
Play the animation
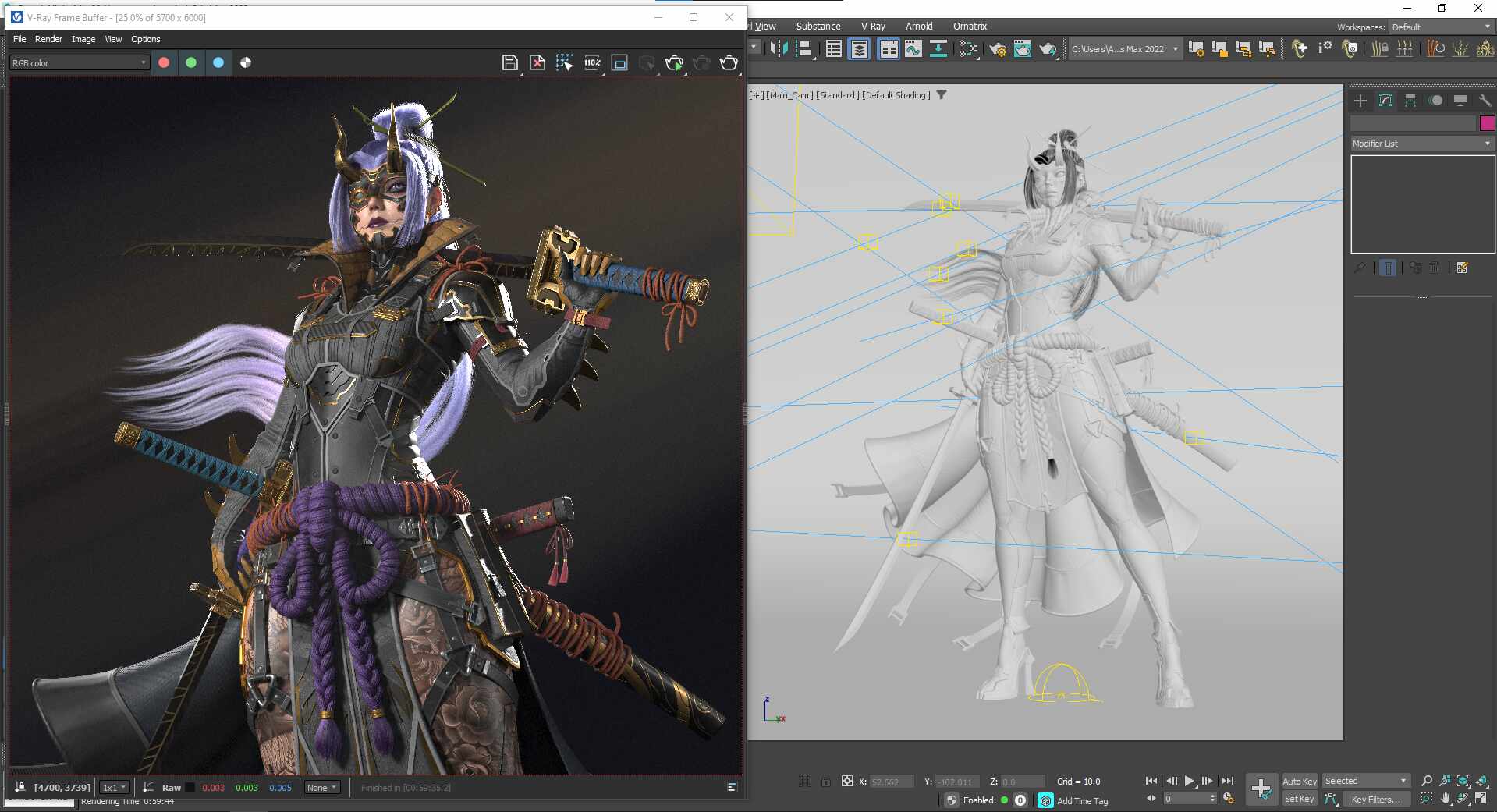tap(1189, 781)
